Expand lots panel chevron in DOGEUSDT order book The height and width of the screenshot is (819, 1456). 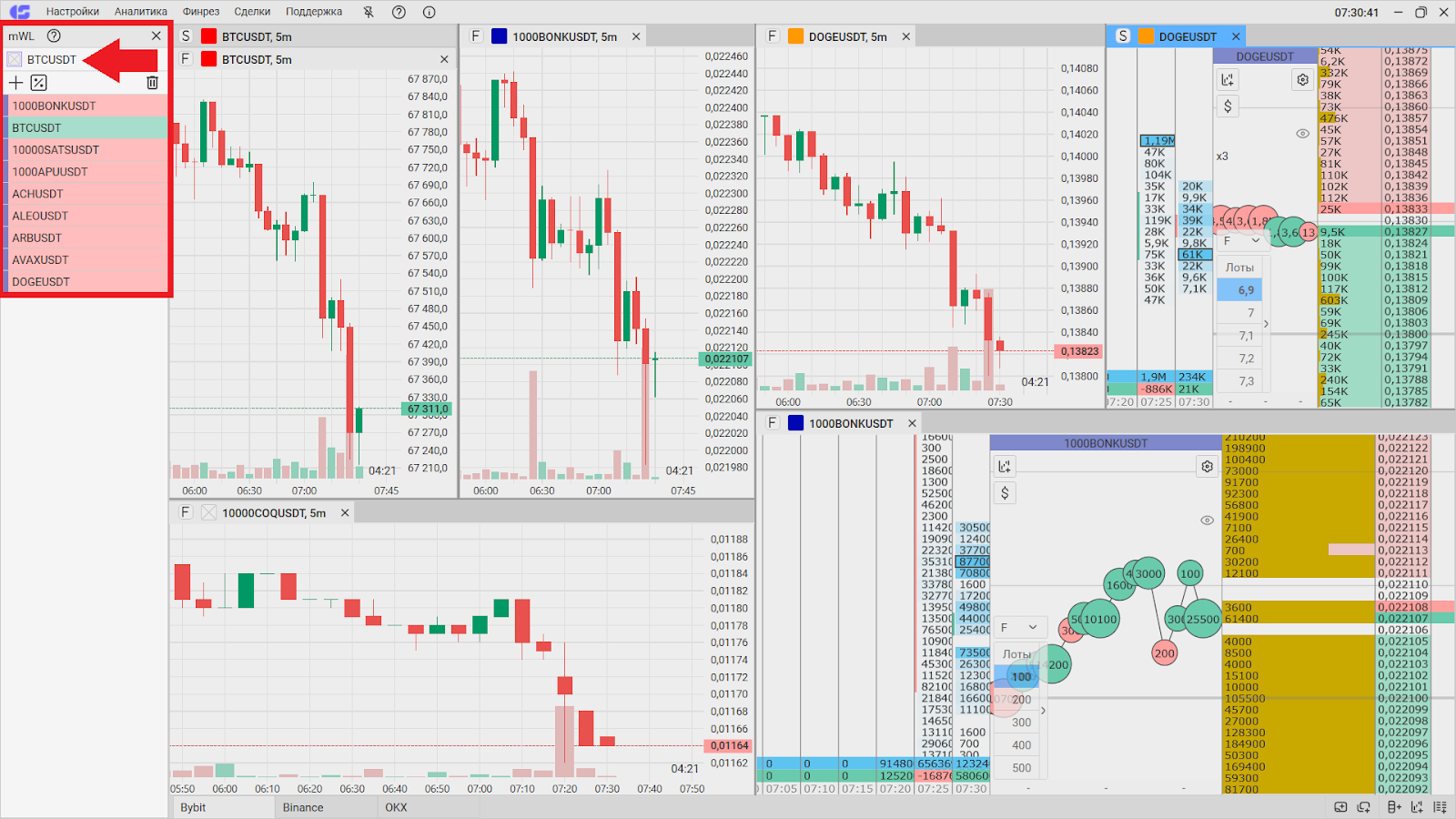[x=1266, y=324]
